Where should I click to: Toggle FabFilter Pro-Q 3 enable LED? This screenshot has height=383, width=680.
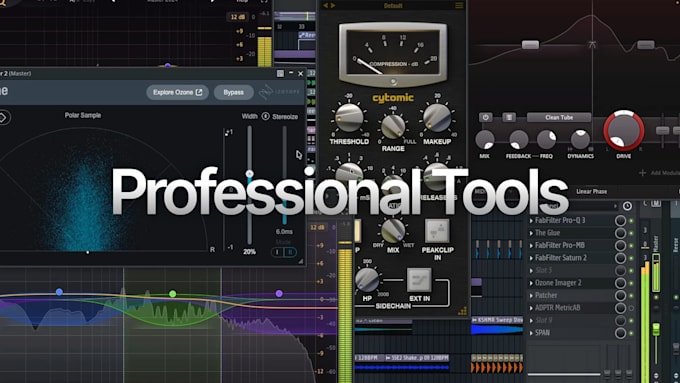(631, 221)
